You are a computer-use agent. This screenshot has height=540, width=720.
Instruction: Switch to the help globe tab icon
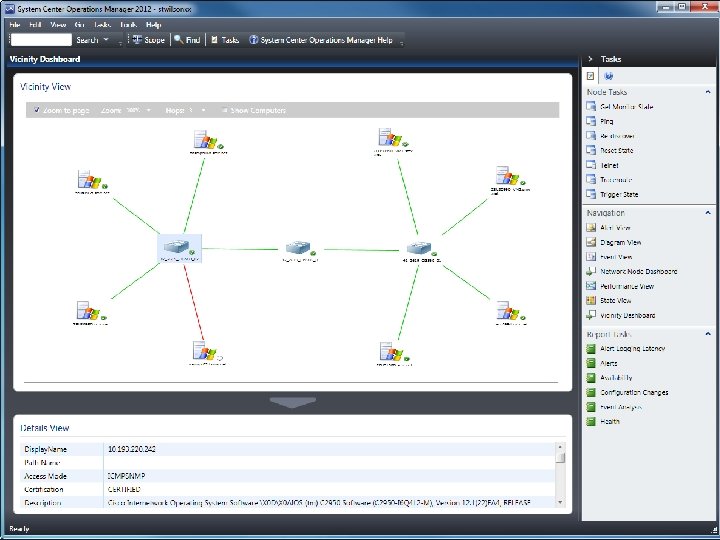pyautogui.click(x=608, y=76)
